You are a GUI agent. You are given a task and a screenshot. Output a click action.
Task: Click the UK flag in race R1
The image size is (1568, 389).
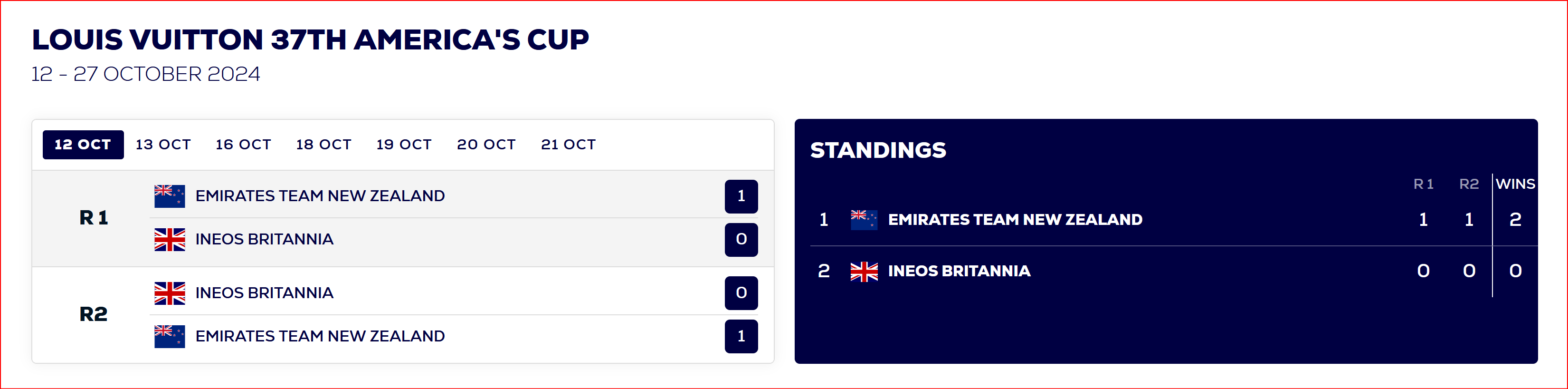[170, 240]
